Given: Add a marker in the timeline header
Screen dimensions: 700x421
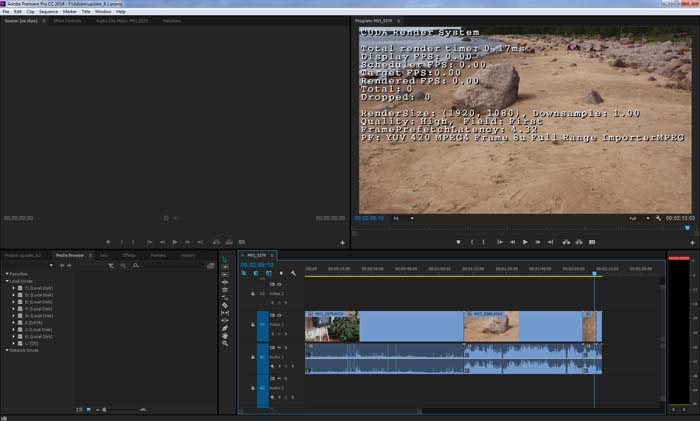Looking at the screenshot, I should 281,273.
